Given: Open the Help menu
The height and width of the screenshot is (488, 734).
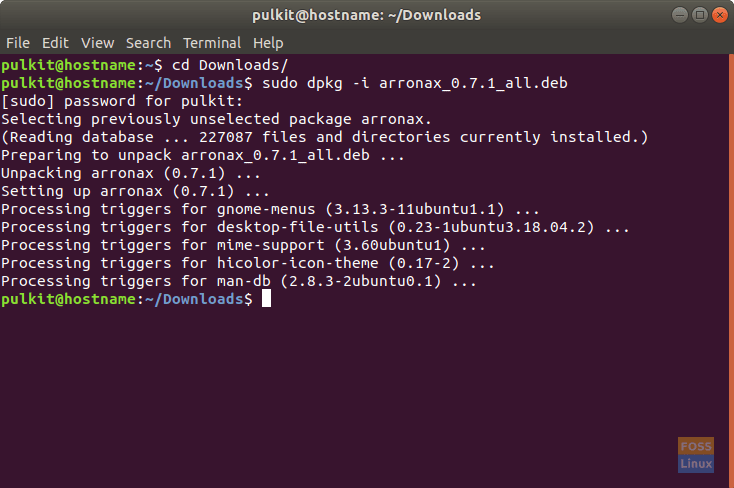Looking at the screenshot, I should [x=268, y=43].
